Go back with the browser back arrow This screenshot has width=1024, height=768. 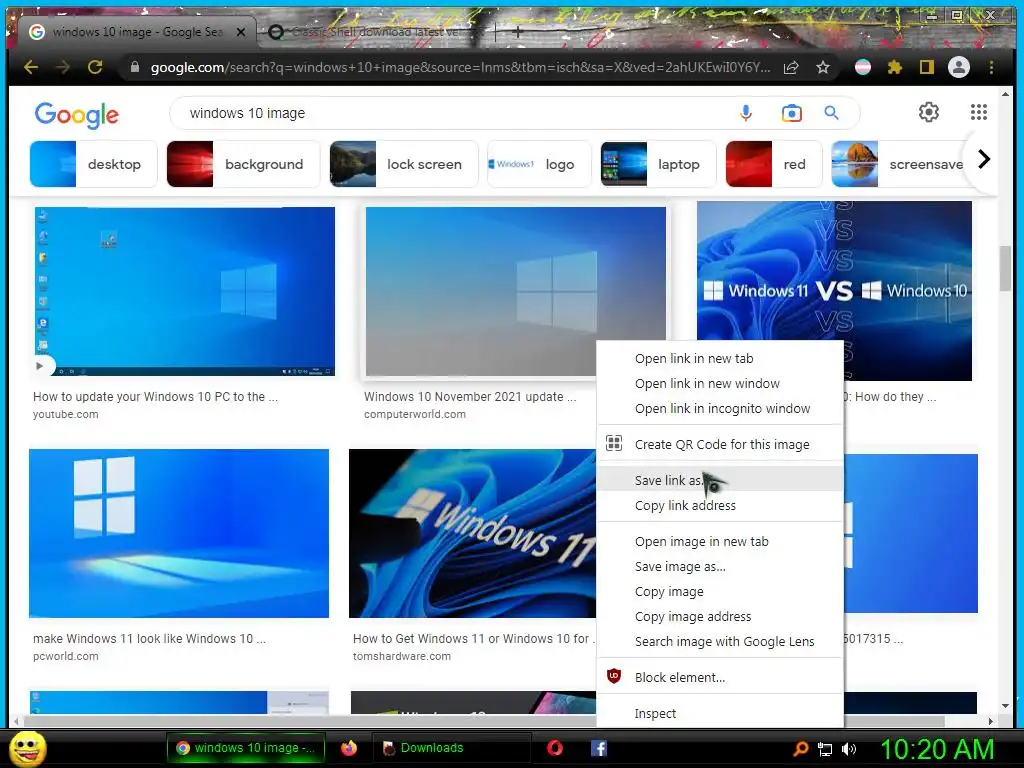(x=30, y=67)
